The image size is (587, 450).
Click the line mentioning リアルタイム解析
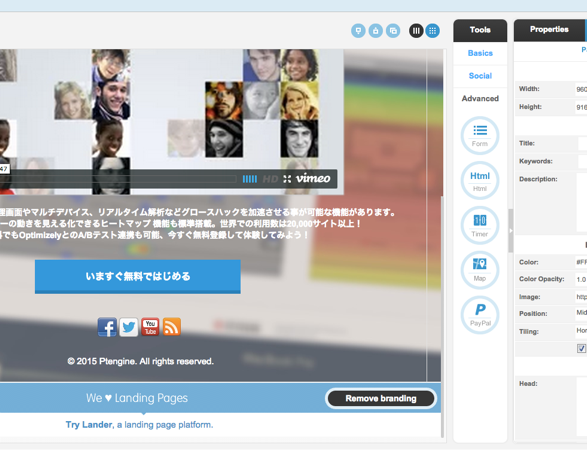coord(198,213)
